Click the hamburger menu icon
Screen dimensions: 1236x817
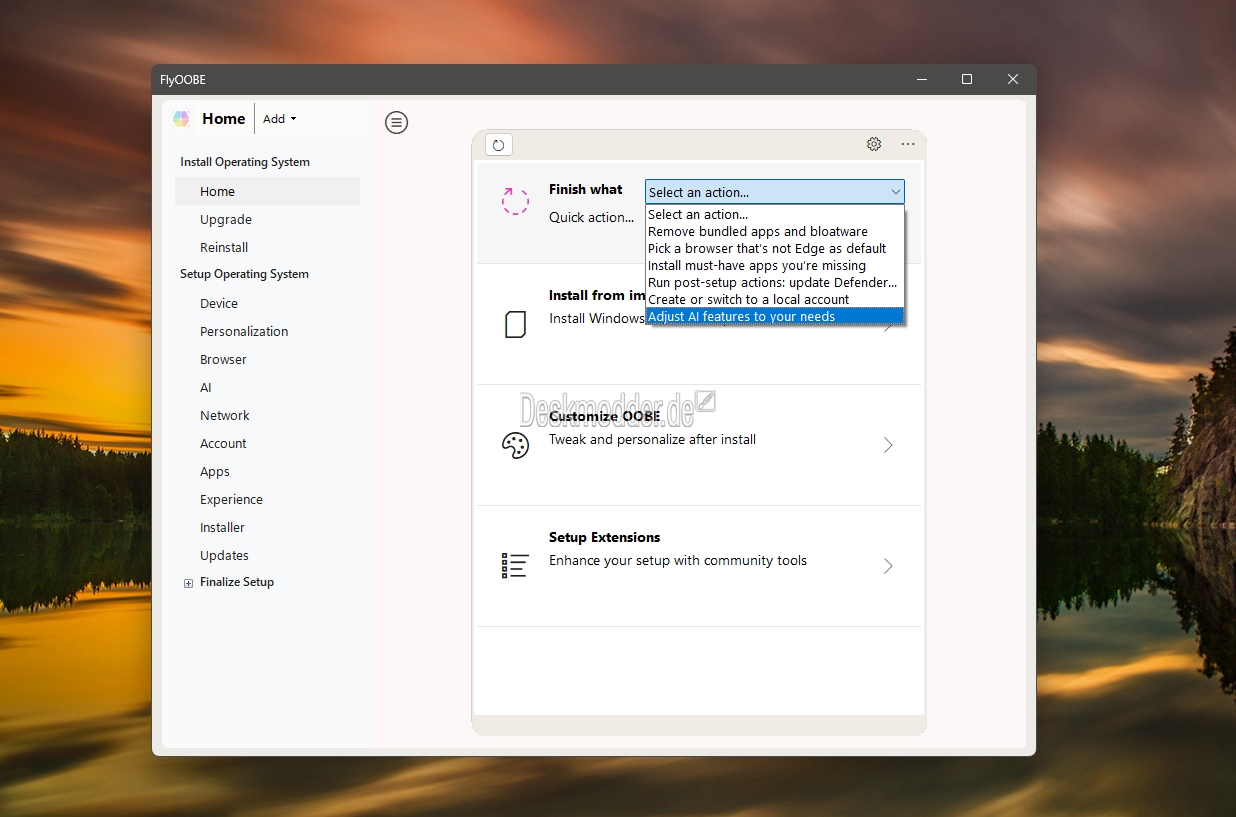pos(397,123)
